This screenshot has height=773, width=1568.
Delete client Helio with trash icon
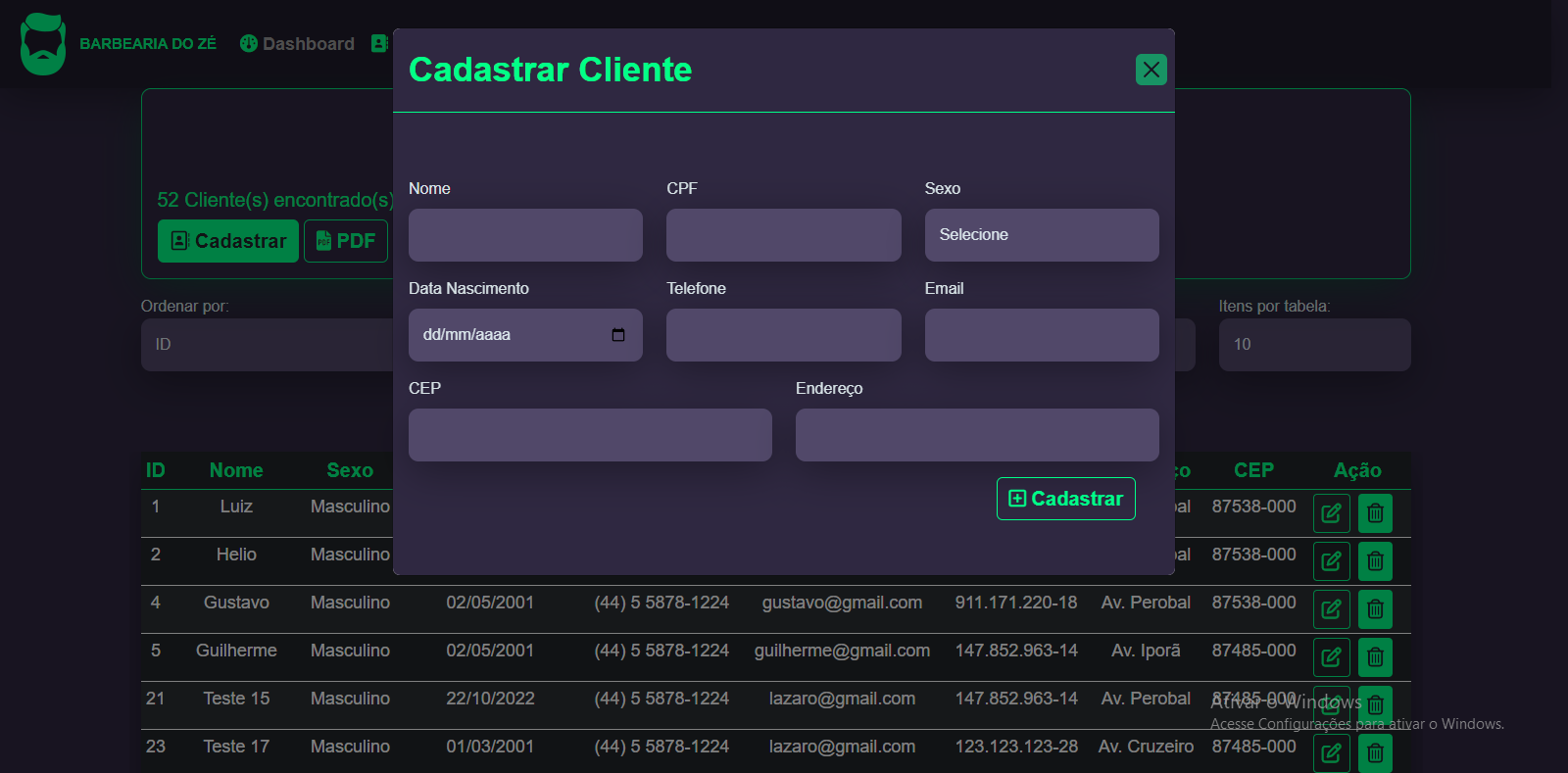[1375, 561]
